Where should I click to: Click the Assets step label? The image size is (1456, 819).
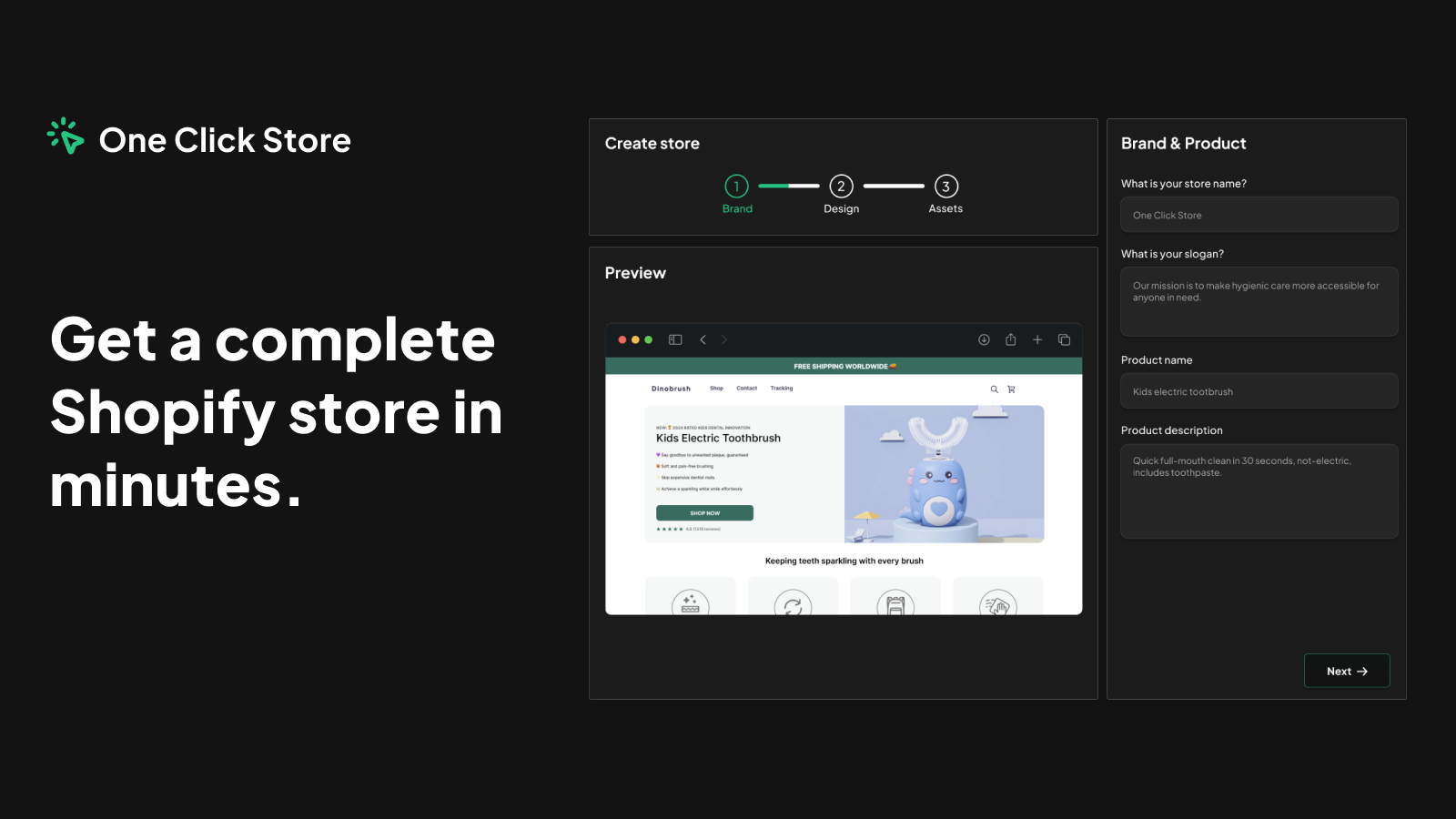(x=945, y=208)
